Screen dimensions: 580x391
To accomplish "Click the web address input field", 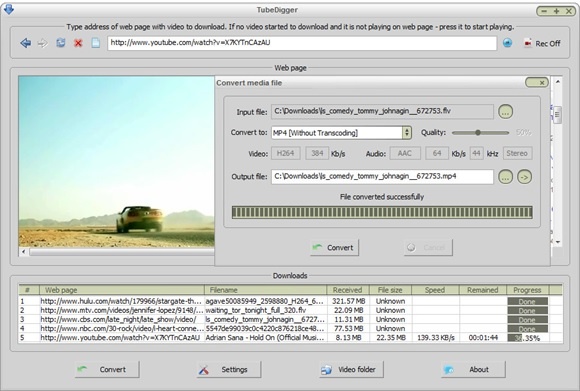I will 302,43.
